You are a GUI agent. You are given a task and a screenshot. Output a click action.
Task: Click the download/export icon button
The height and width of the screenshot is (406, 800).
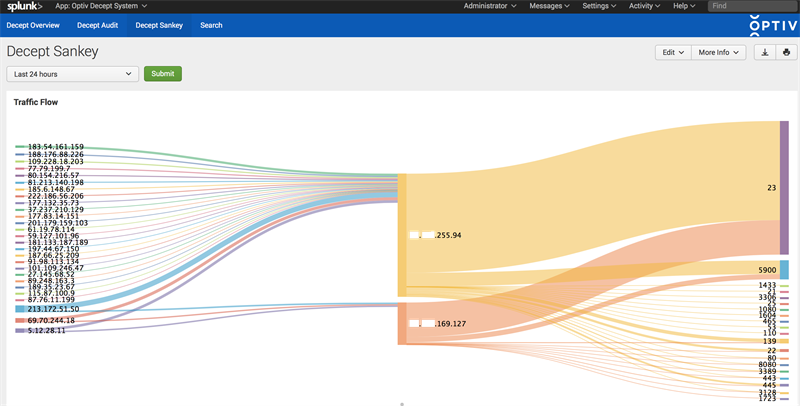tap(765, 52)
